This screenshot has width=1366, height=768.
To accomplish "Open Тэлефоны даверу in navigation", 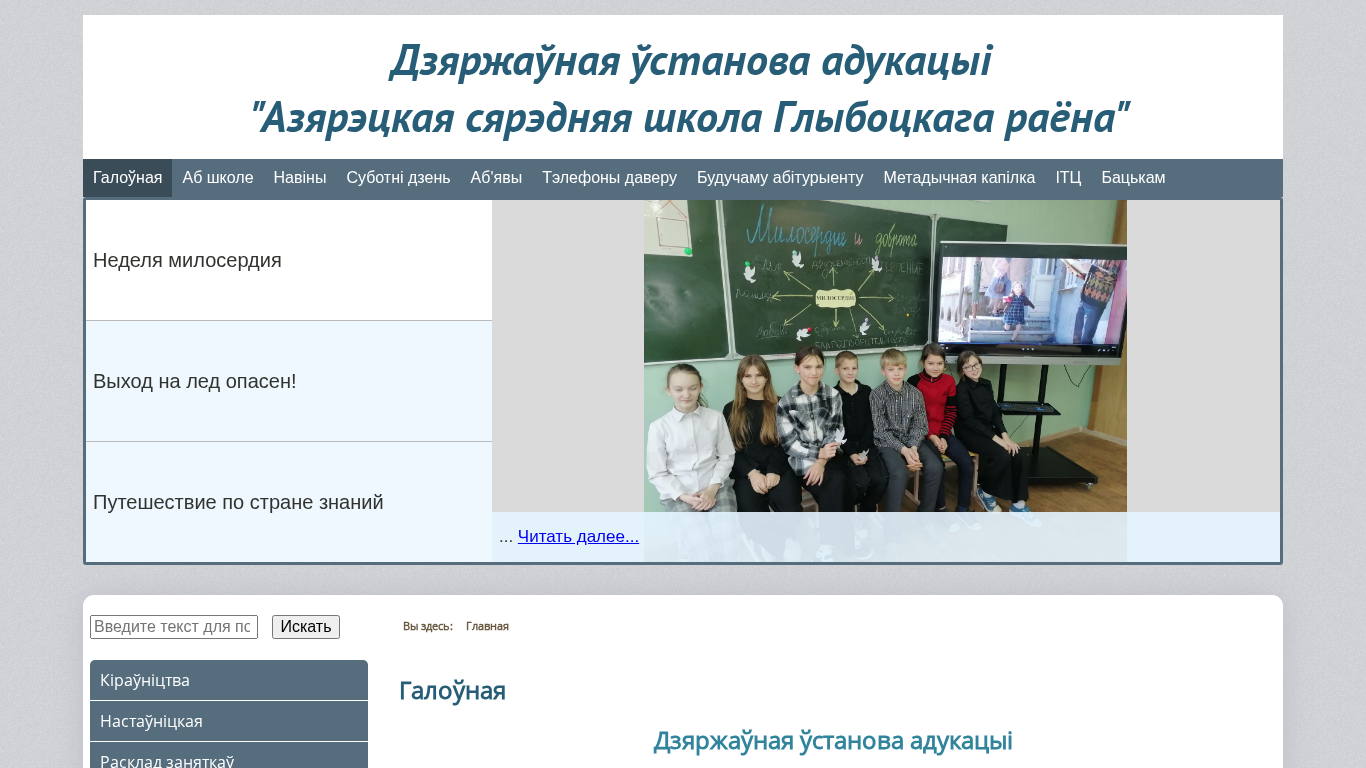I will coord(609,178).
